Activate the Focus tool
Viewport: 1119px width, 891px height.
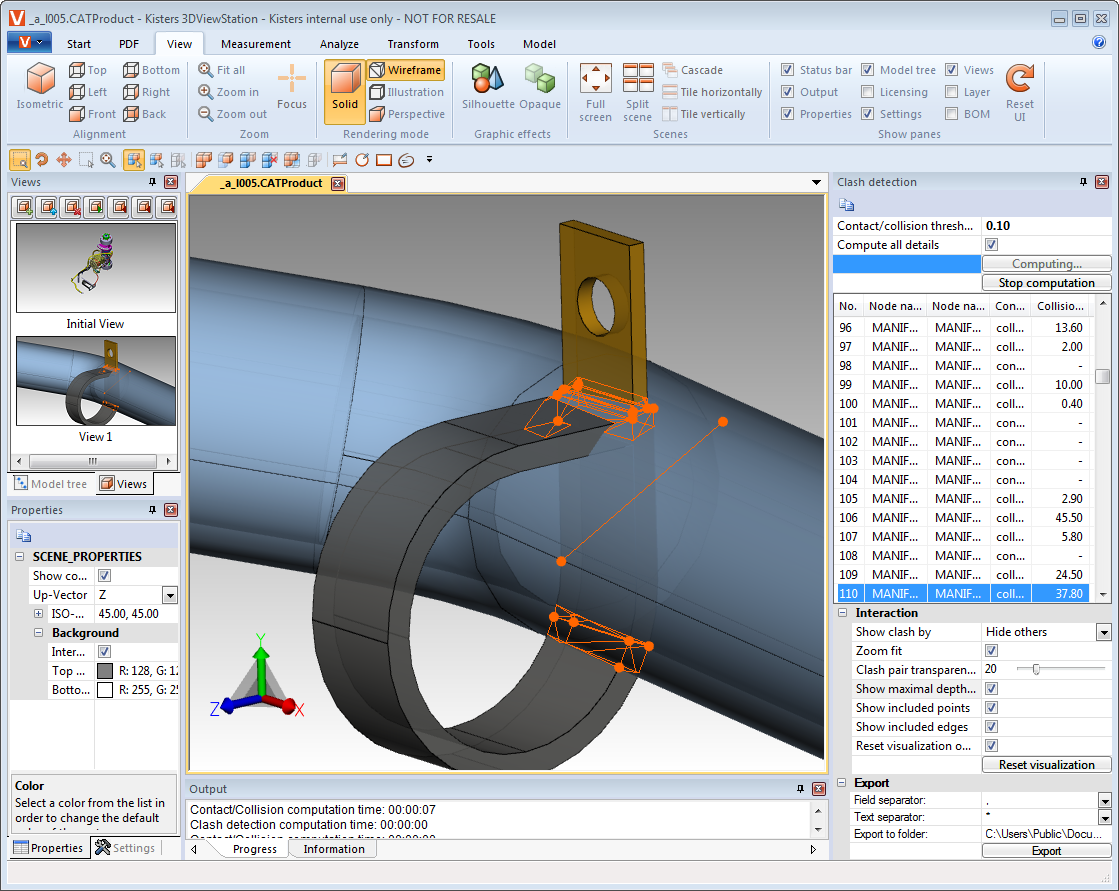[x=292, y=86]
